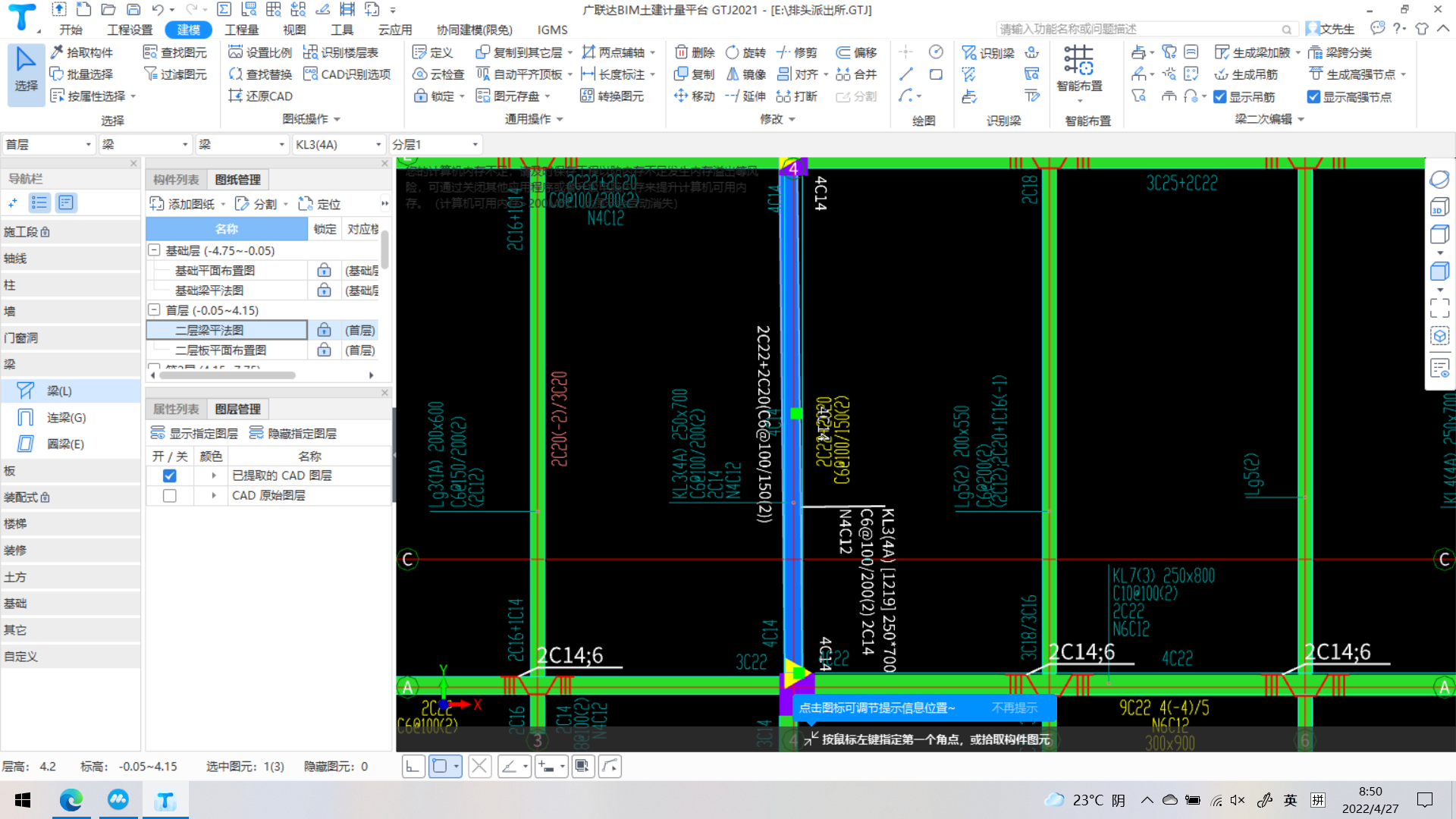Viewport: 1456px width, 819px height.
Task: Open the 开始 ribbon tab
Action: coord(71,30)
